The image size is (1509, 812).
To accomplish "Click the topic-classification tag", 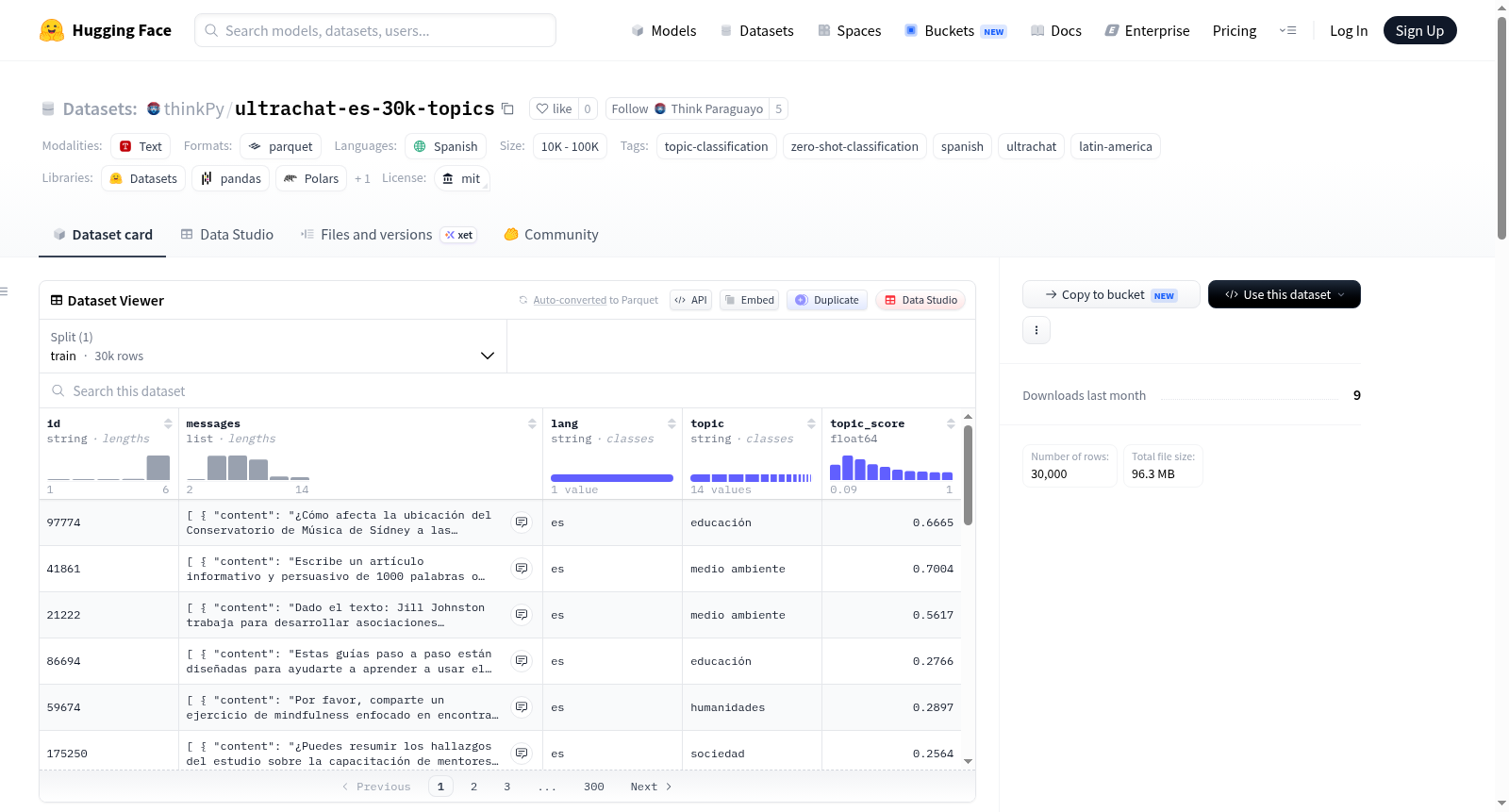I will (716, 146).
